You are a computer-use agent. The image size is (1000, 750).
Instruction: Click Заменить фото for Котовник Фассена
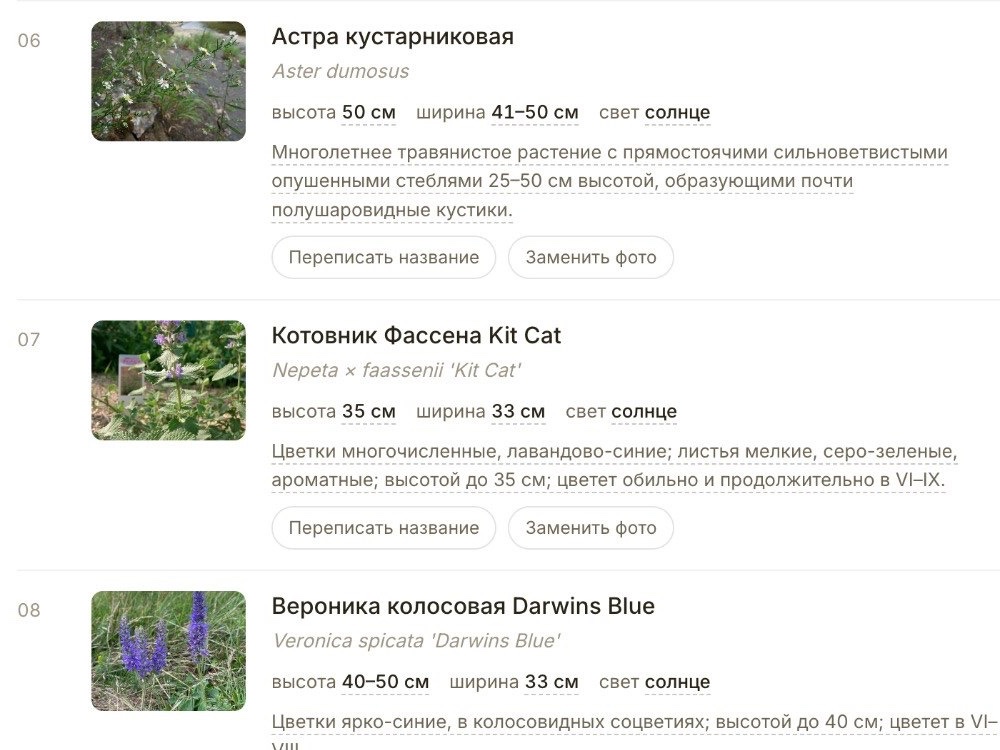pyautogui.click(x=591, y=528)
